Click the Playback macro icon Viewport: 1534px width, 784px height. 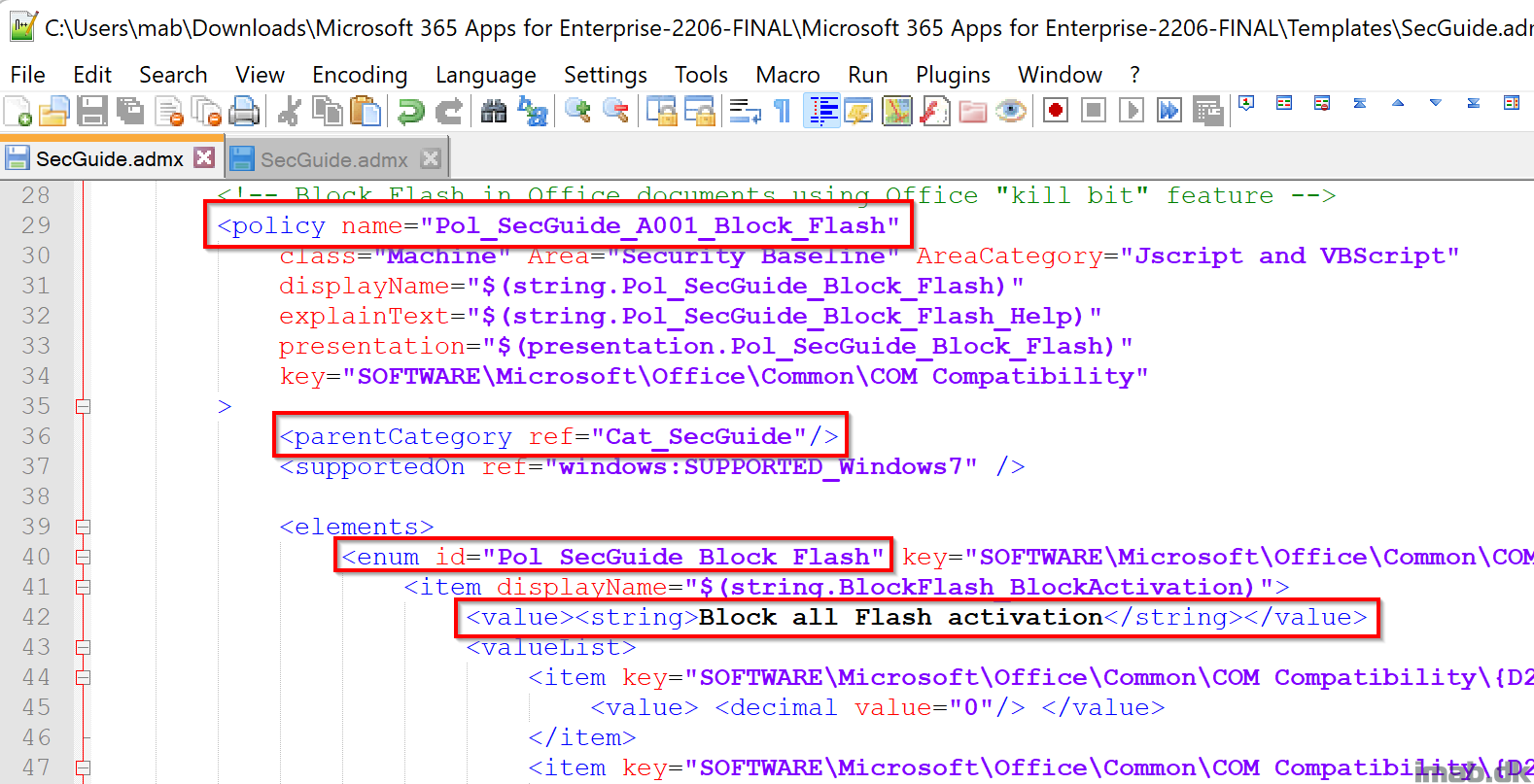coord(1132,111)
